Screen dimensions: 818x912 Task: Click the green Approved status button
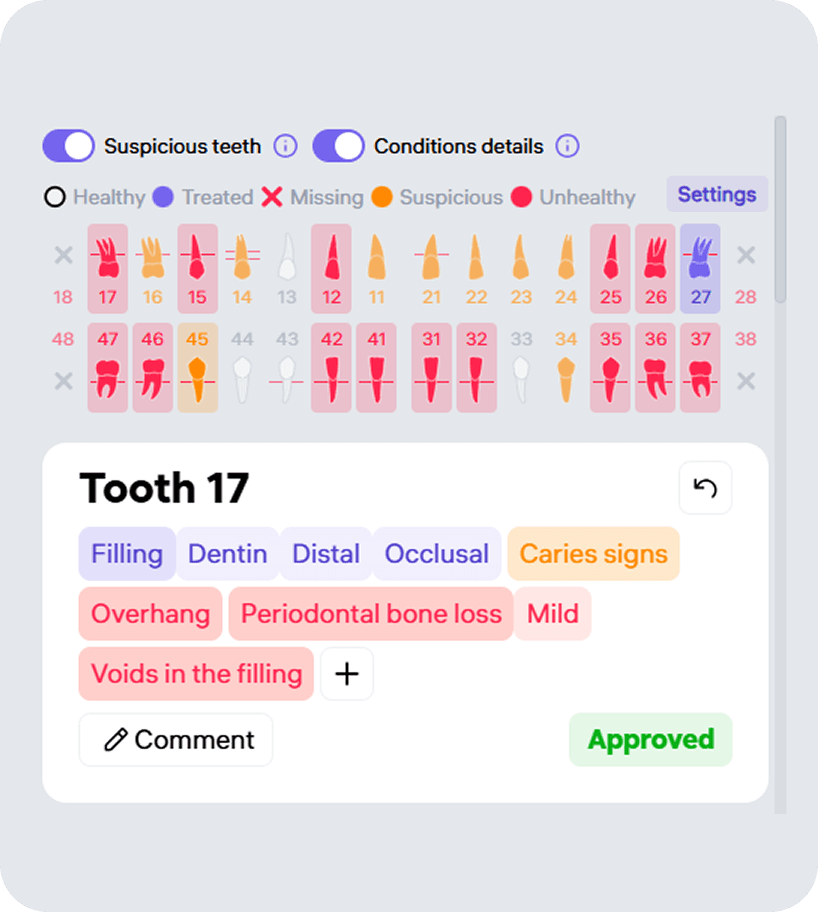click(x=650, y=740)
